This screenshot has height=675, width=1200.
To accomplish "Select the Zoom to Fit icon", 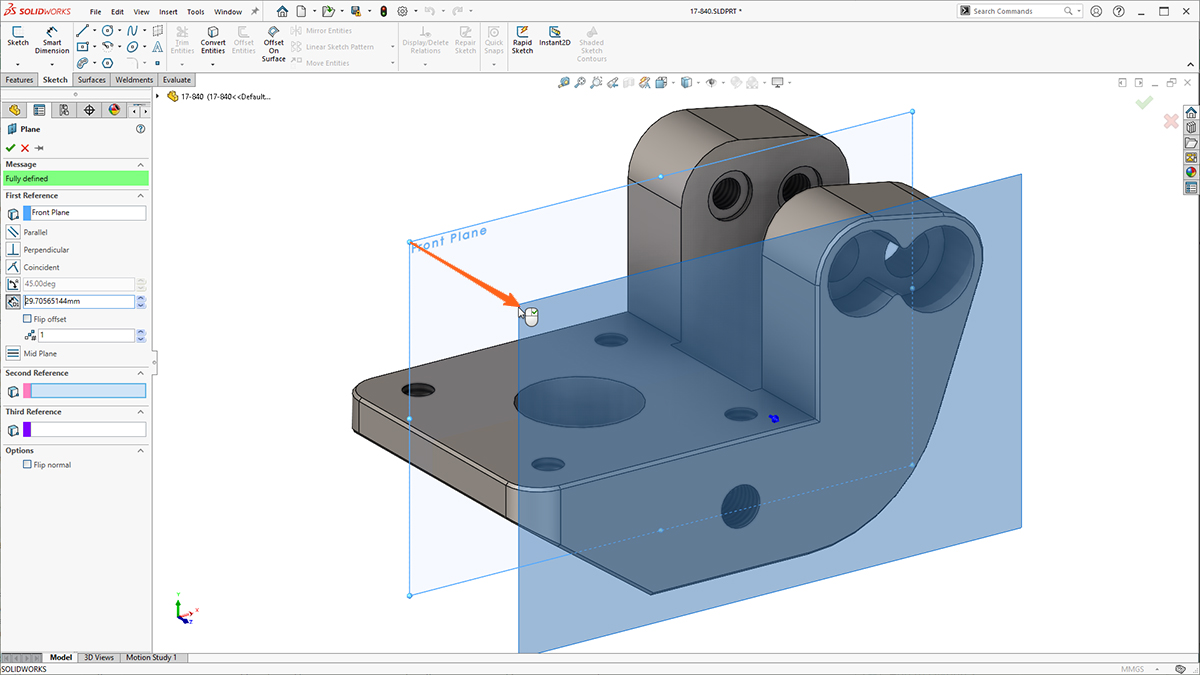I will [580, 82].
